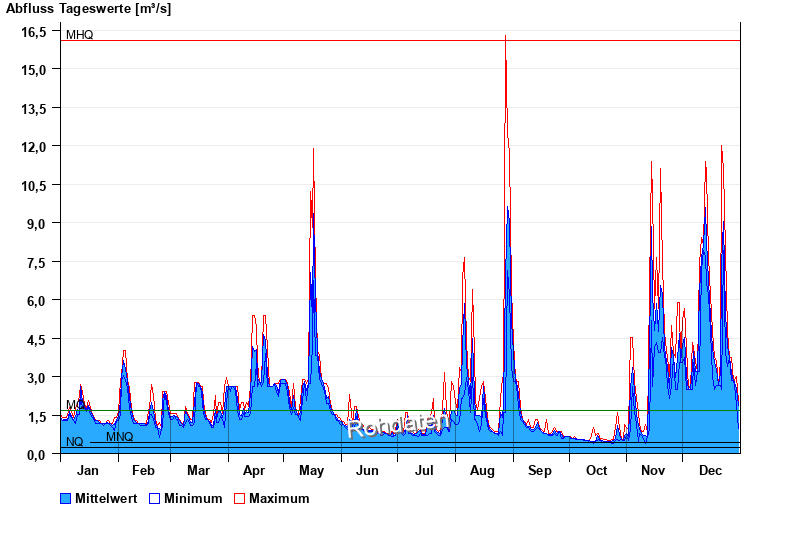The width and height of the screenshot is (800, 550).
Task: Click the red-outlined Maximum legend box
Action: (239, 498)
